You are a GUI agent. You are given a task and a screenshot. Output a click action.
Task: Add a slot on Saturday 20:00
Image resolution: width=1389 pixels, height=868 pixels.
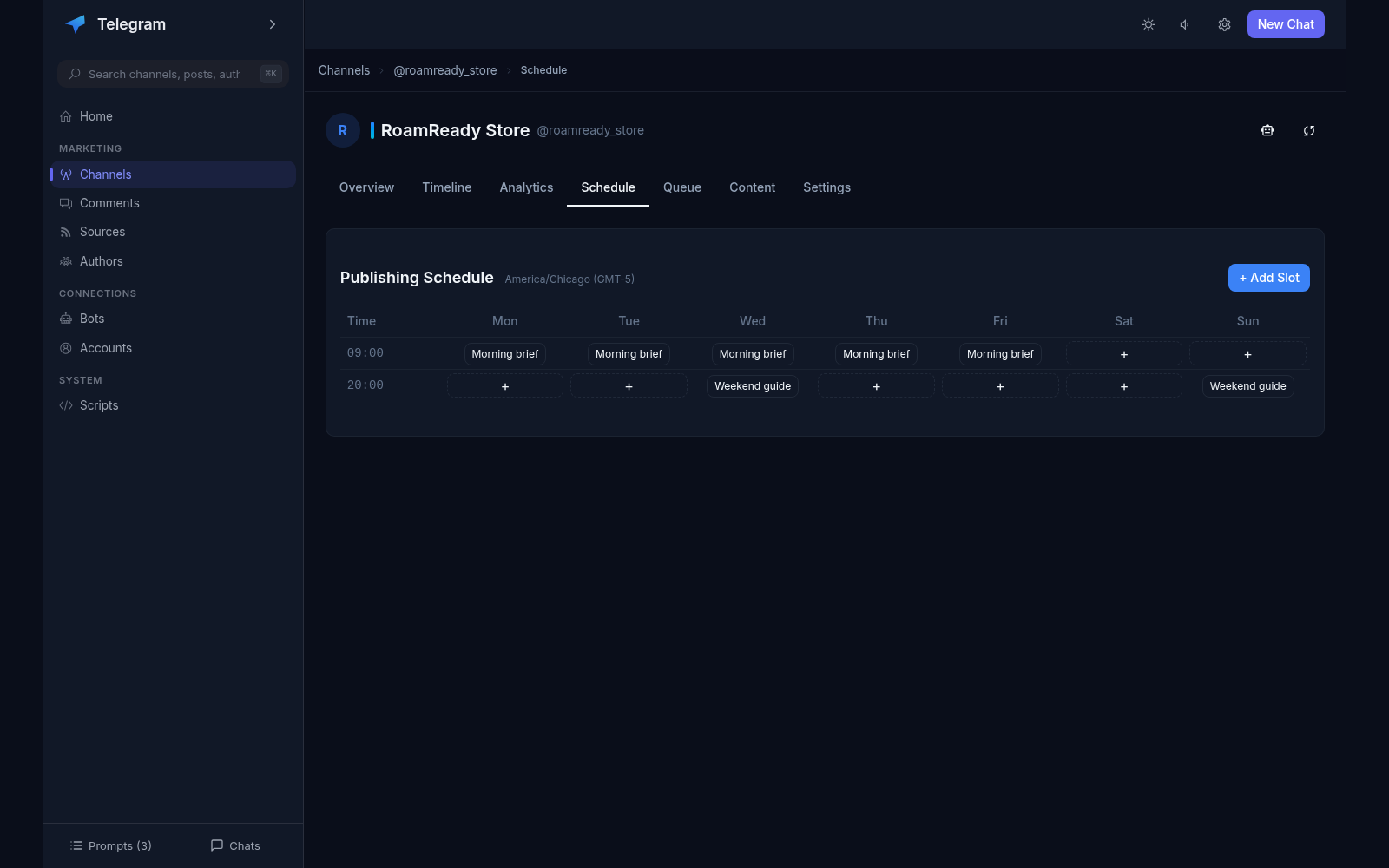[1124, 386]
